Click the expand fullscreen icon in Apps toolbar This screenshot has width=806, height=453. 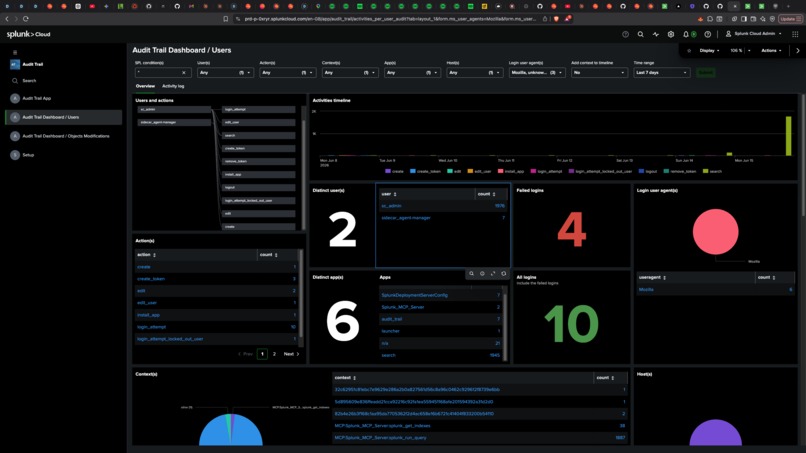coord(493,274)
